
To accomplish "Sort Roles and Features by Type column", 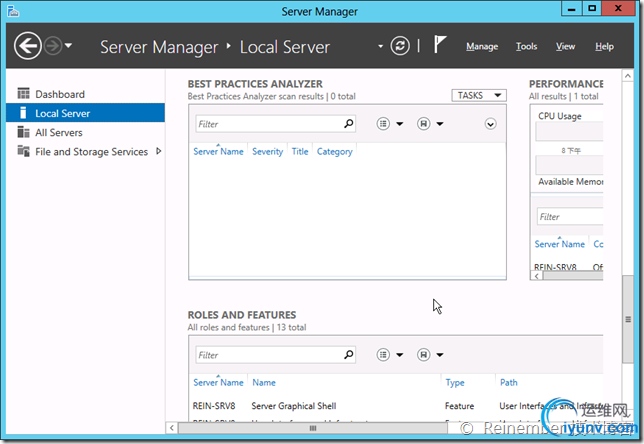I will (455, 382).
